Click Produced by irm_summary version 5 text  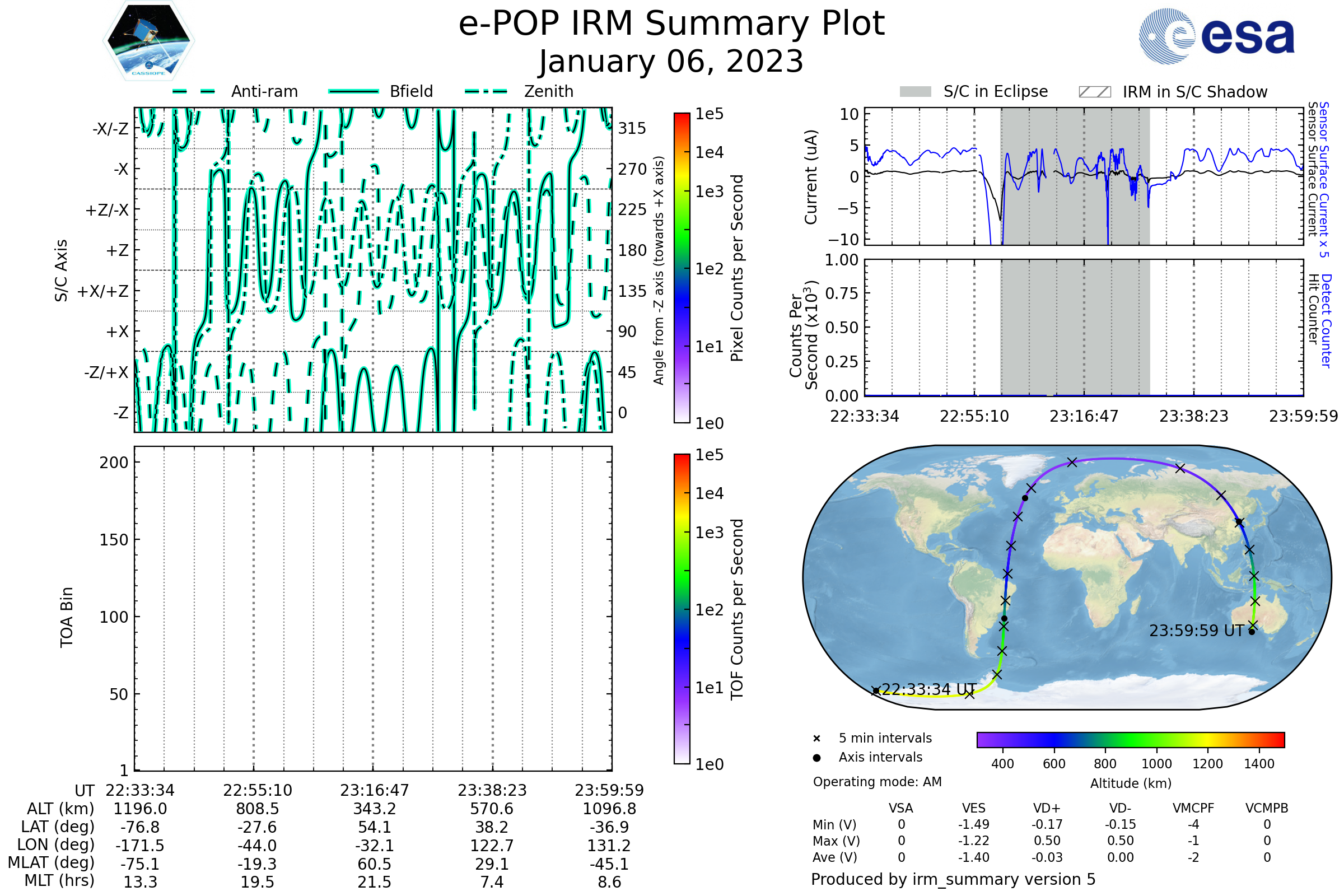tap(953, 879)
